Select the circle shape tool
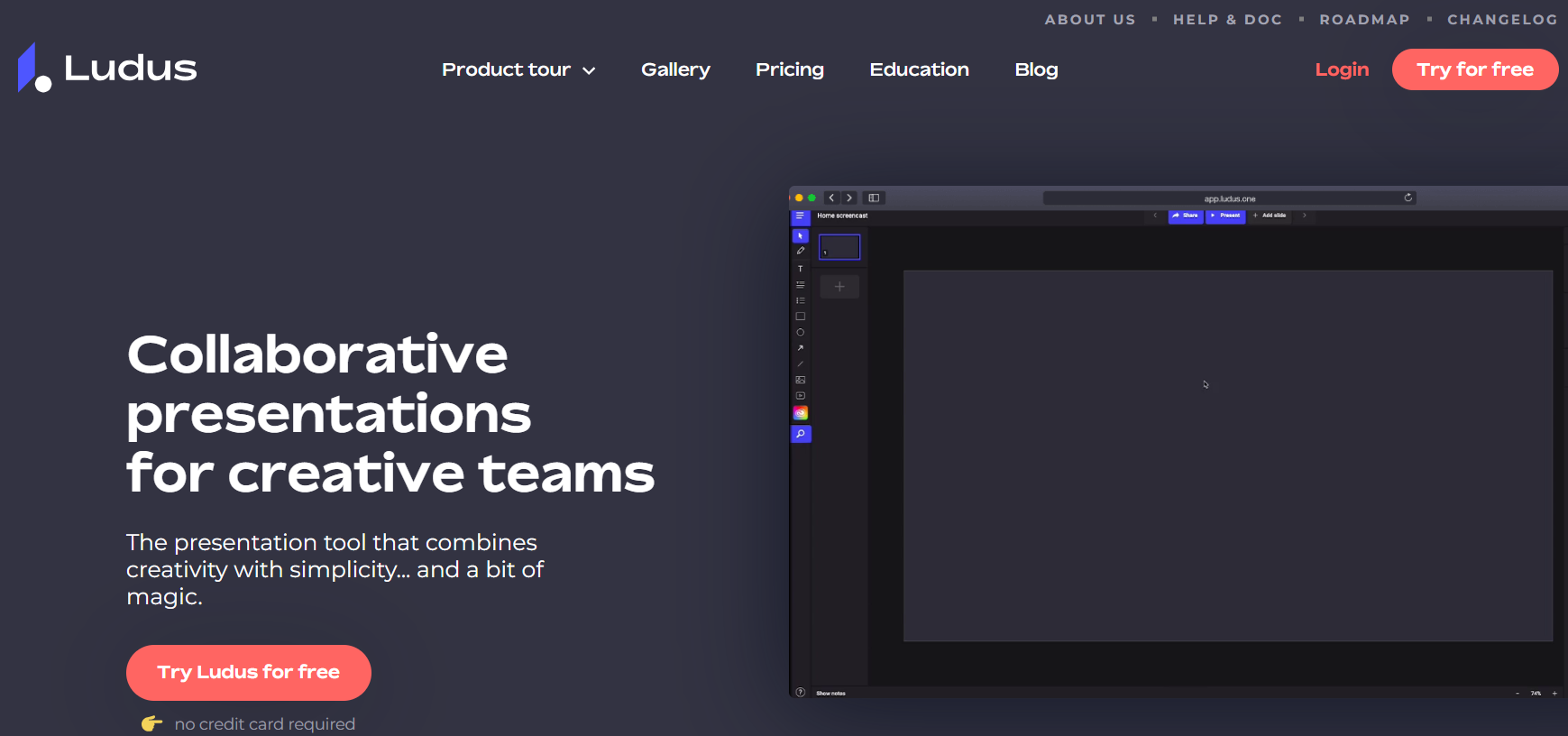Image resolution: width=1568 pixels, height=736 pixels. coord(800,332)
